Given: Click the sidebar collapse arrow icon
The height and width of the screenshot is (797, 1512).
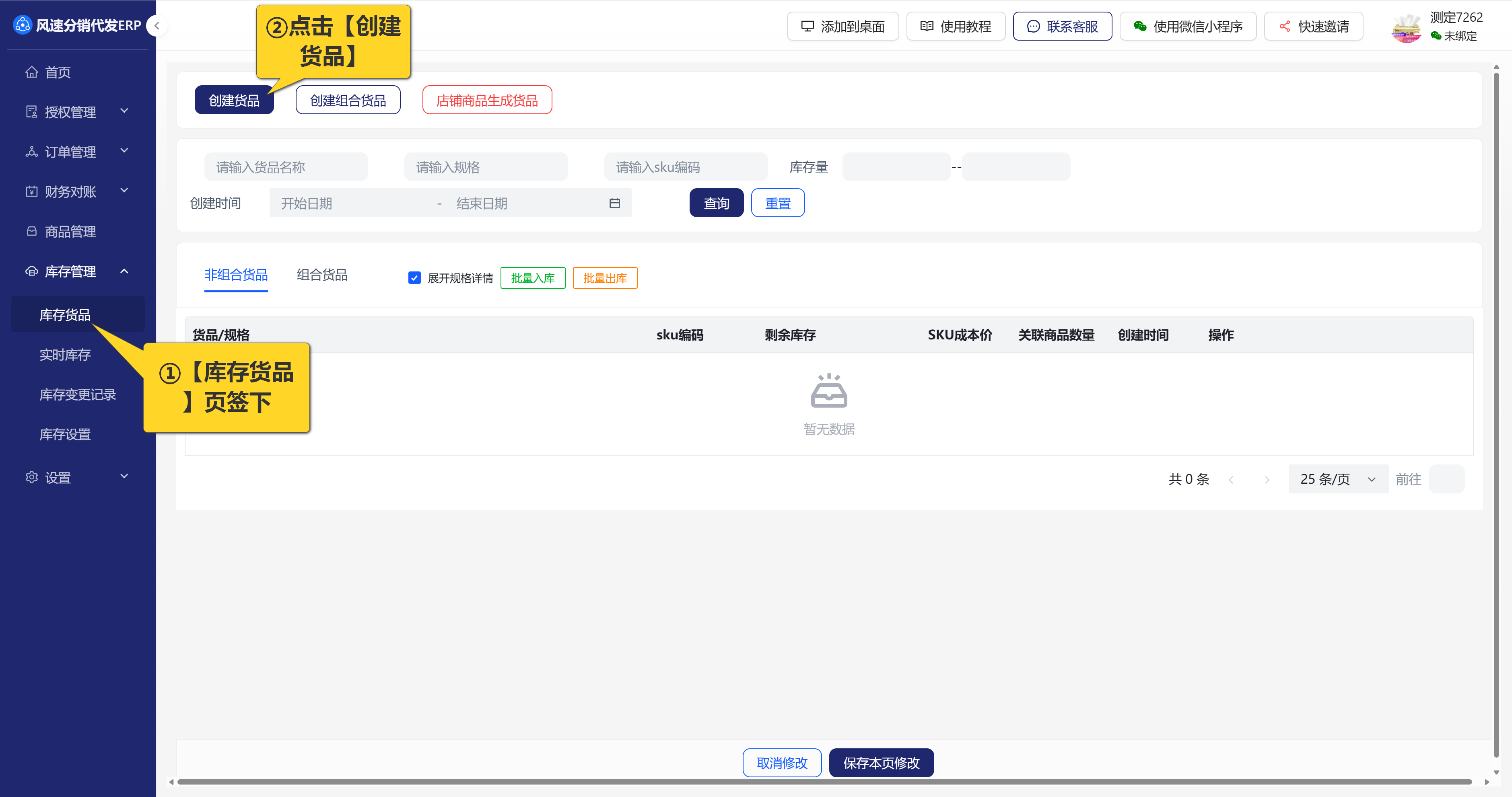Looking at the screenshot, I should pos(157,26).
